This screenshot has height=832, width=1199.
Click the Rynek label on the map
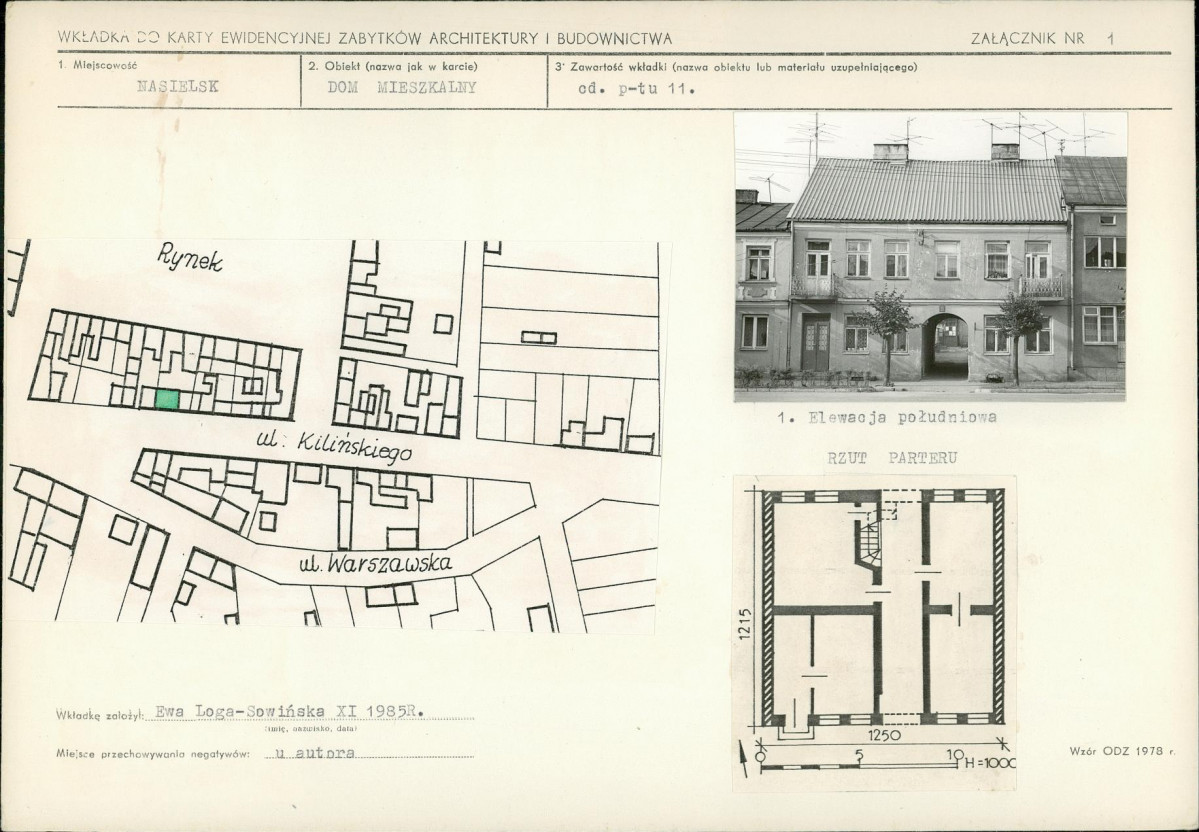coord(190,257)
